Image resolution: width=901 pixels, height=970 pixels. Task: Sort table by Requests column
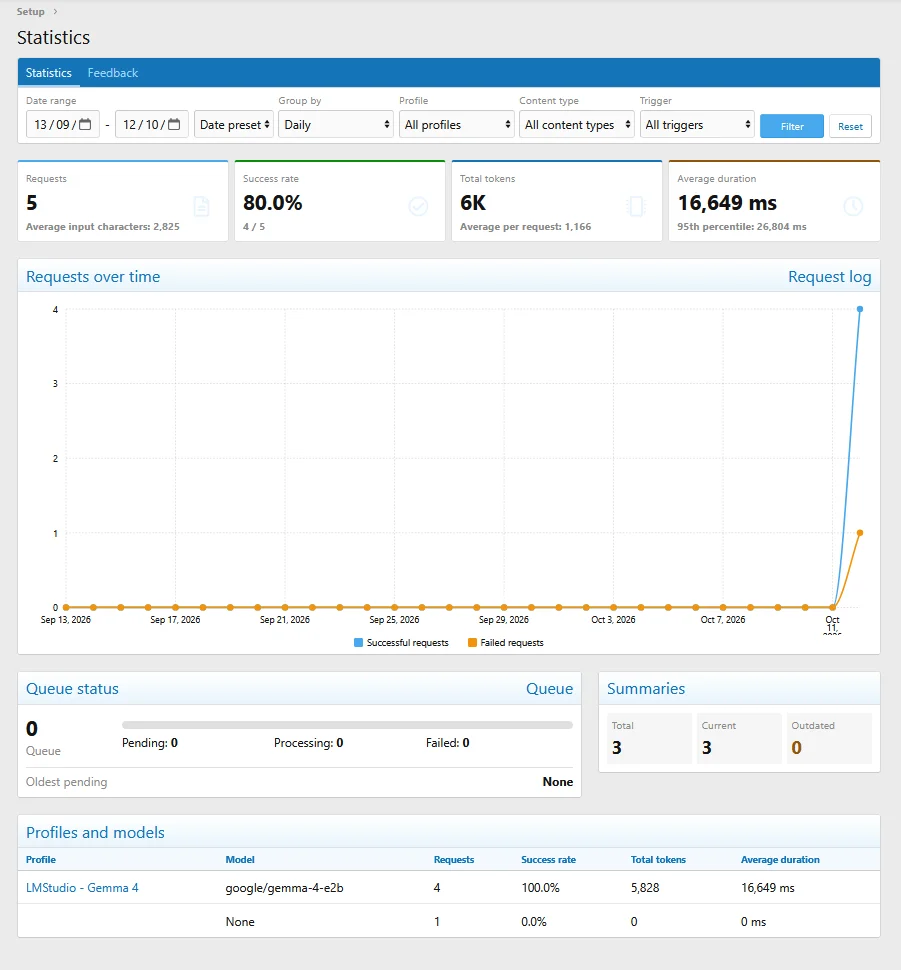[x=454, y=859]
